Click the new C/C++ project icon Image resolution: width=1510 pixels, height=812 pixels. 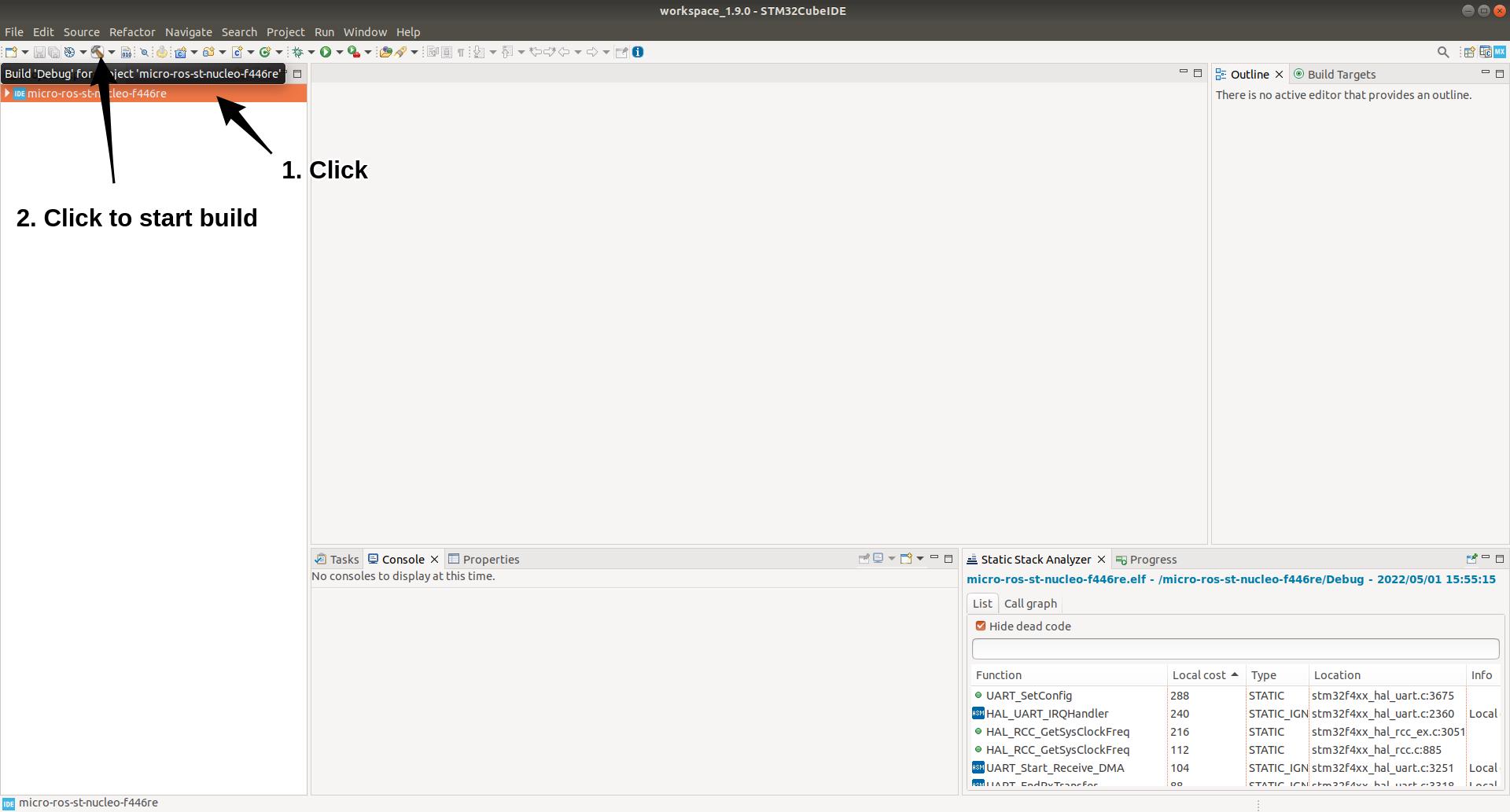click(x=180, y=52)
